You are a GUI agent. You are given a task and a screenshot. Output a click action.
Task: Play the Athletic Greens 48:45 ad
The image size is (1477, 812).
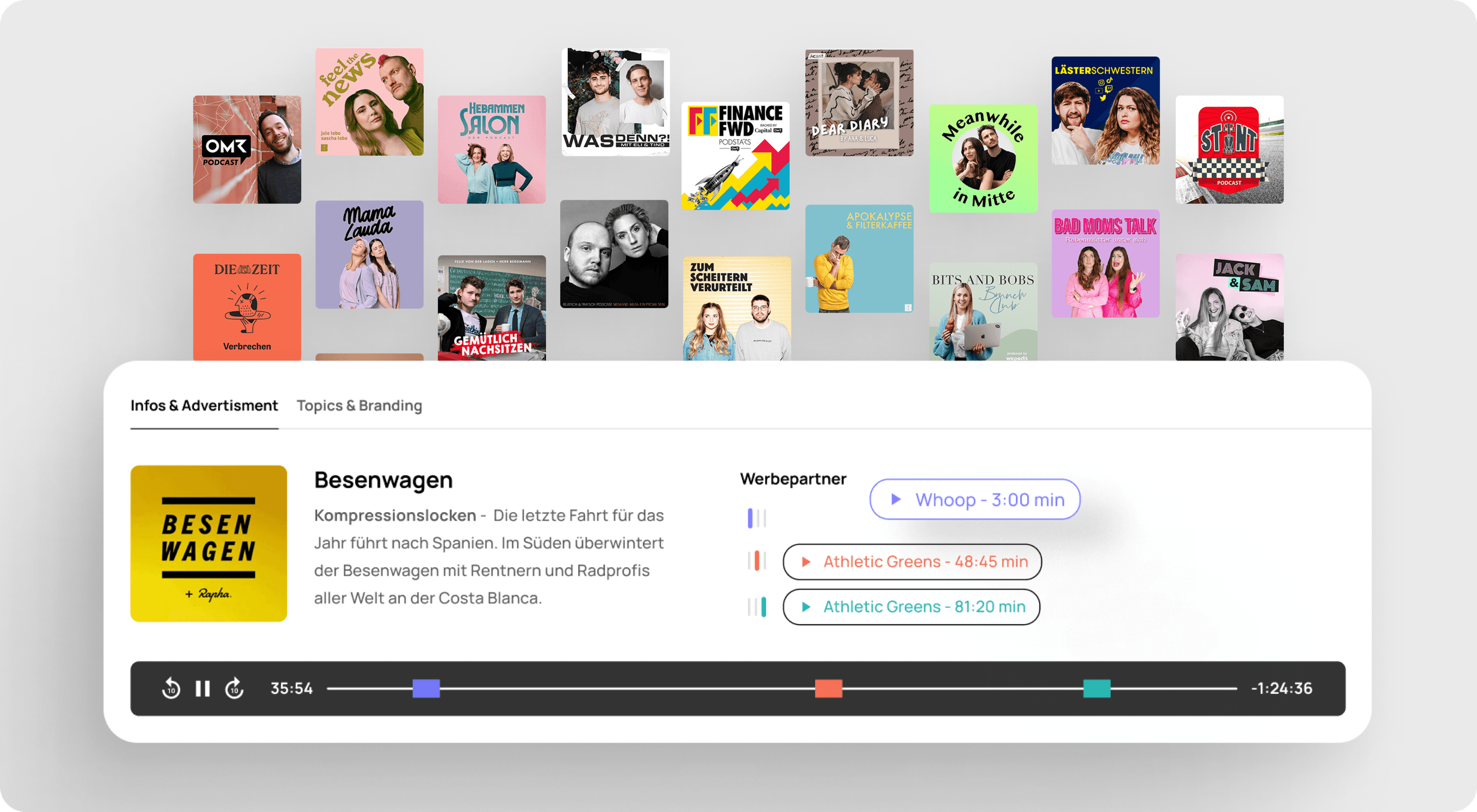point(805,562)
